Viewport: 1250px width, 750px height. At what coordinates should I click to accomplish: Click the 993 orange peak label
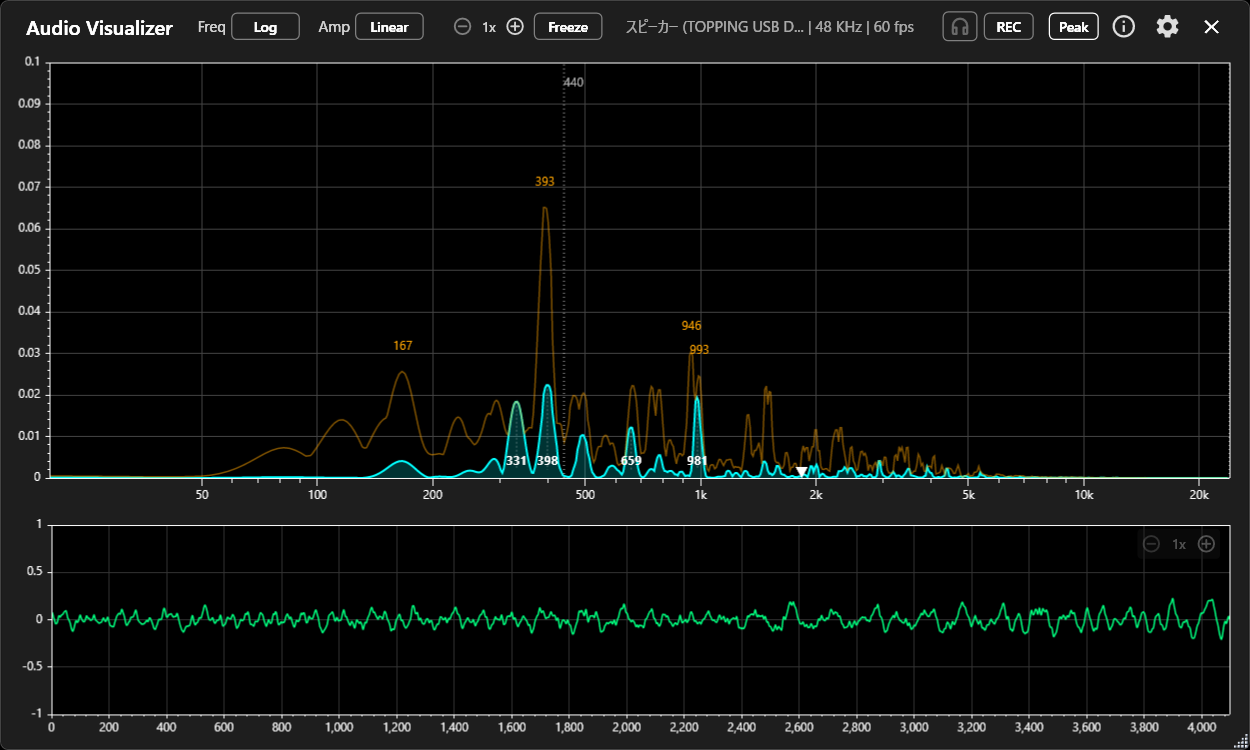[x=699, y=350]
